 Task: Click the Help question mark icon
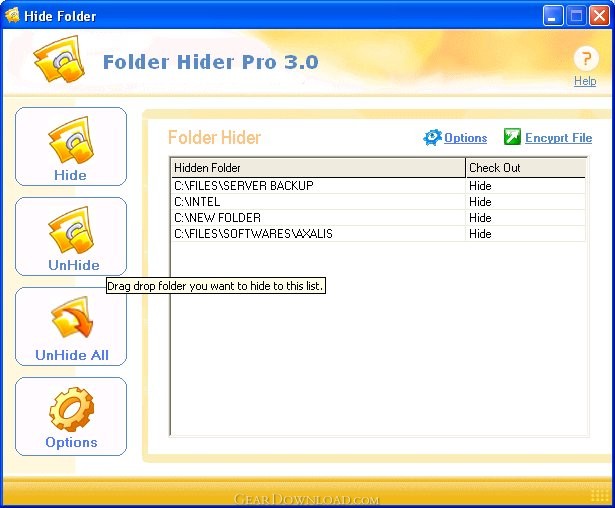tap(586, 59)
